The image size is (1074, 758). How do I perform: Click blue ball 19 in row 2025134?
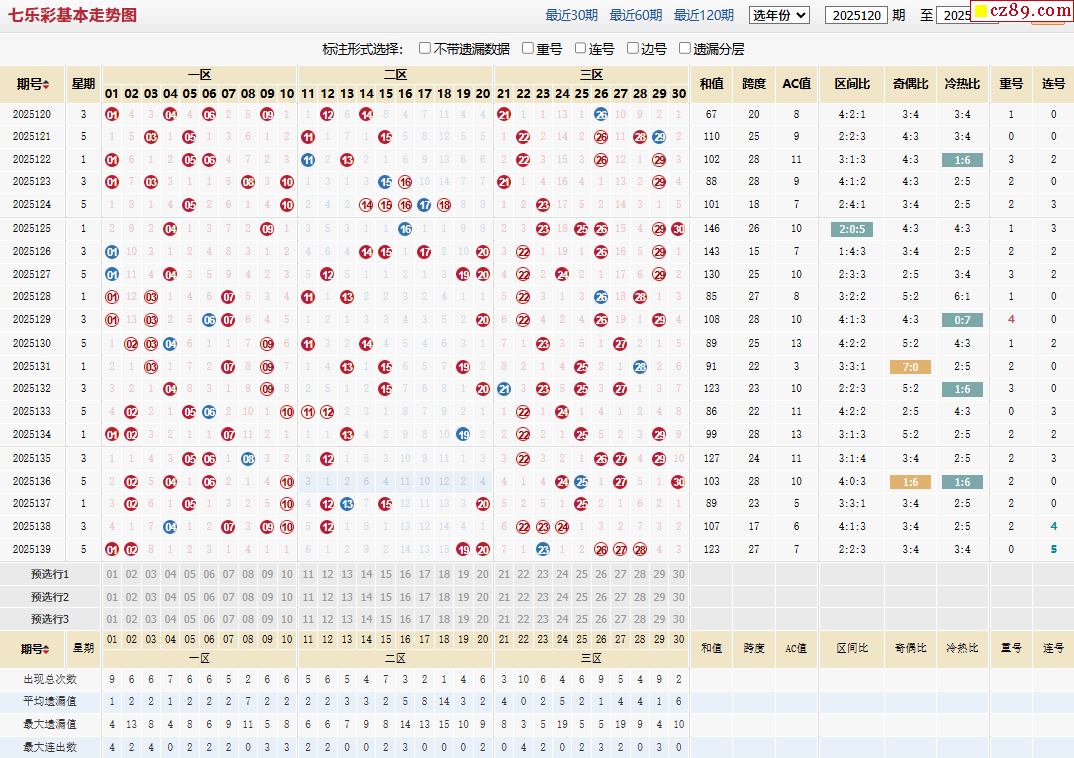463,435
